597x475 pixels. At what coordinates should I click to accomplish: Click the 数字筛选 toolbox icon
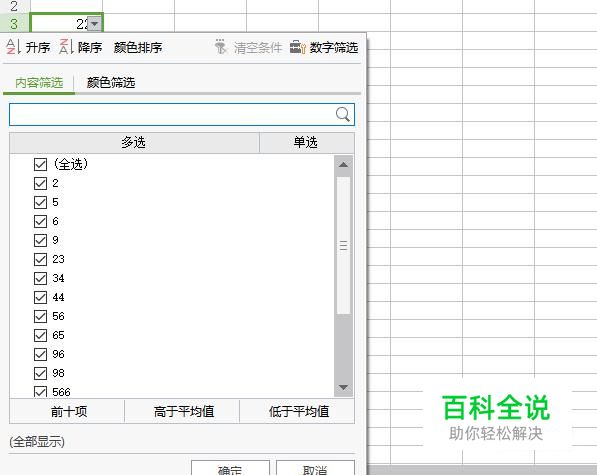click(297, 48)
